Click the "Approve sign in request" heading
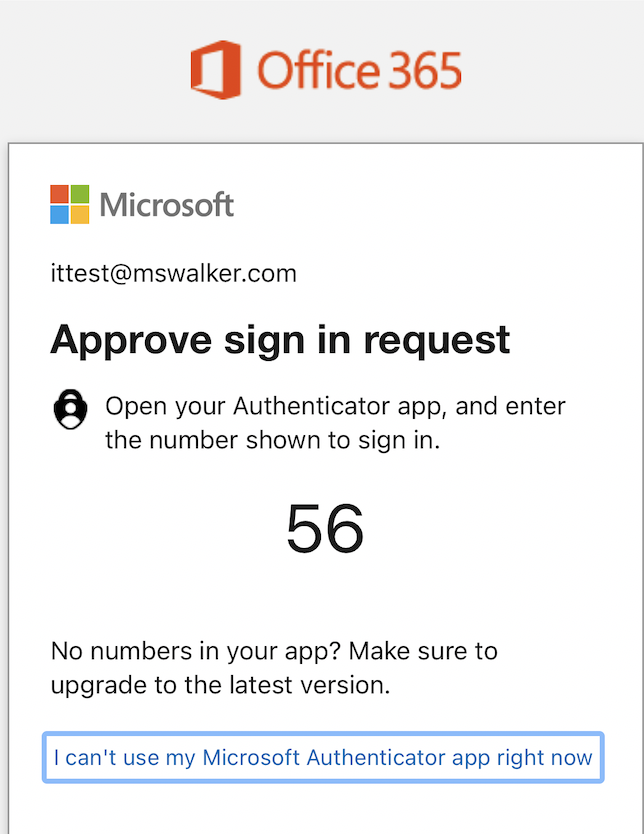The image size is (644, 834). coord(280,340)
